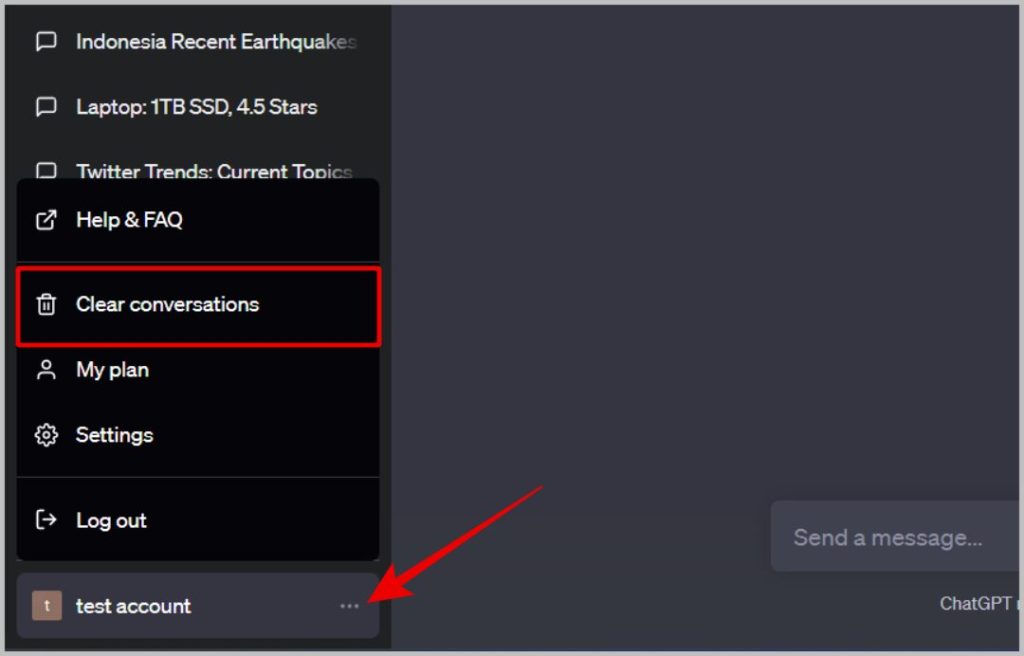Open the Laptop: 1TB SSD, 4.5 Stars chat
The image size is (1024, 656).
coord(196,107)
